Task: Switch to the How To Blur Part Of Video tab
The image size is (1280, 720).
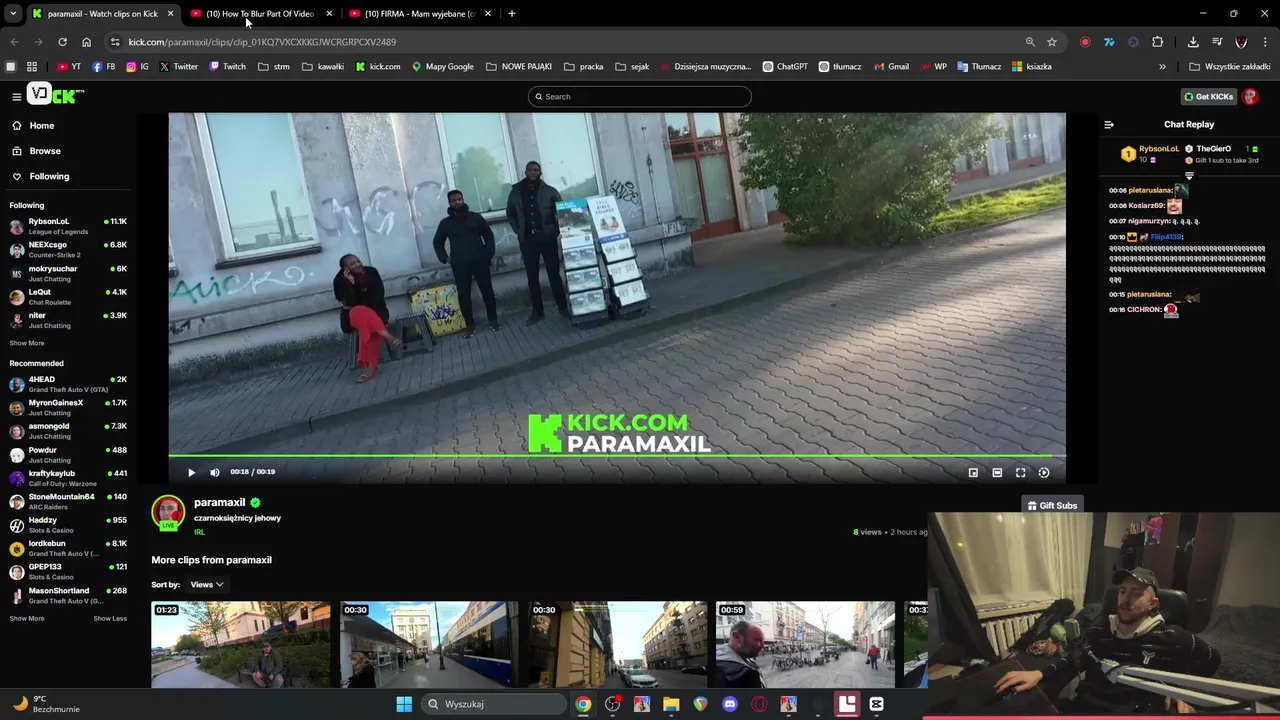Action: [259, 14]
